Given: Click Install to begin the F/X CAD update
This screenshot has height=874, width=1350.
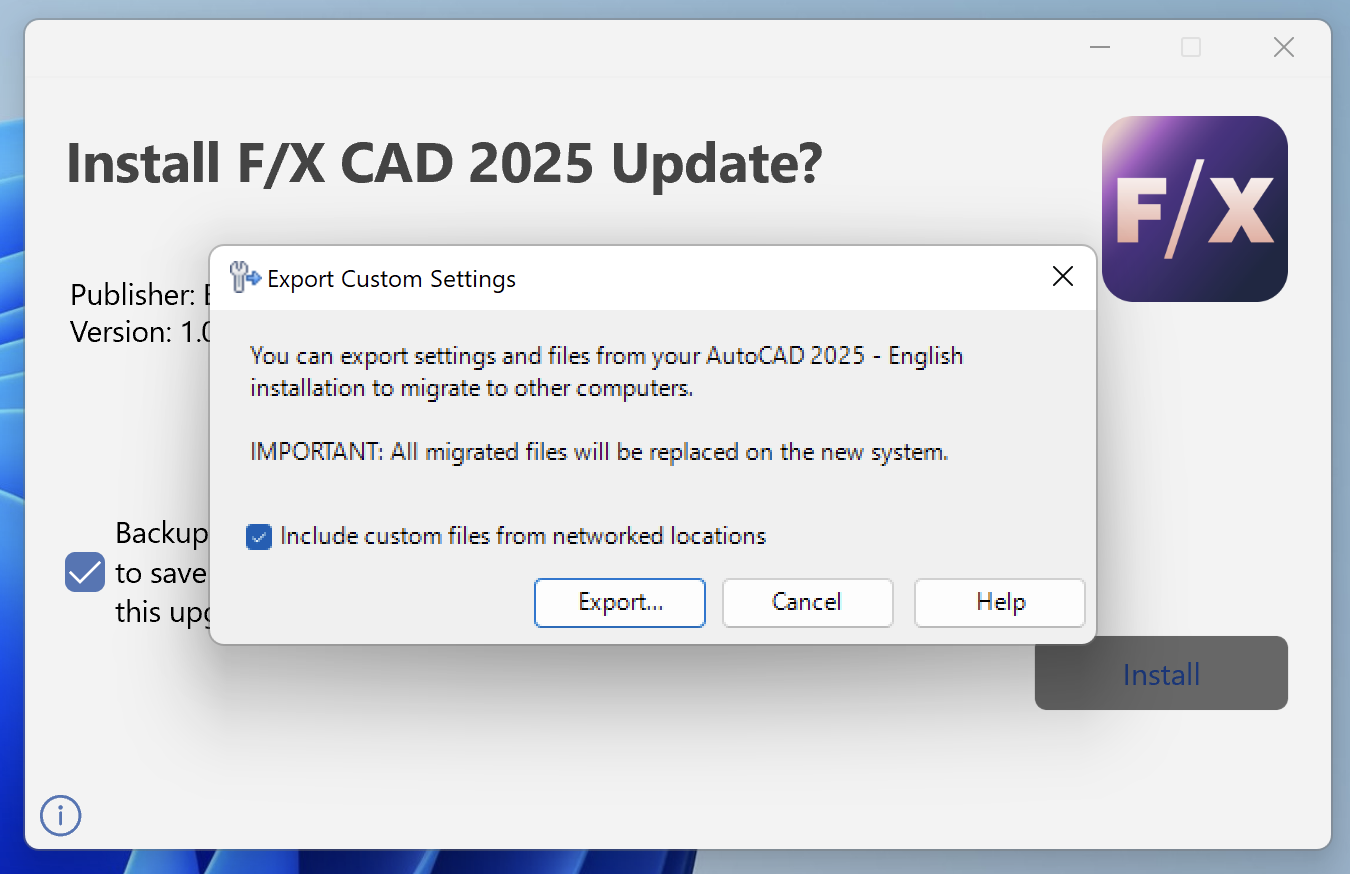Looking at the screenshot, I should 1160,674.
